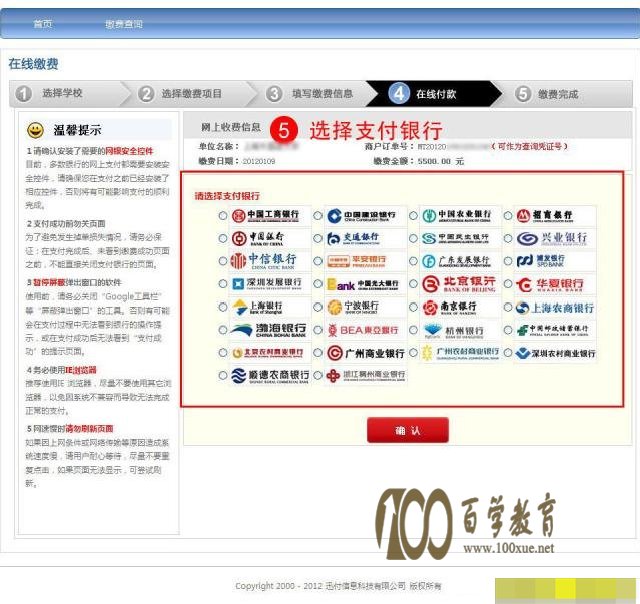Click the (可作为查询凭证号) note

(x=529, y=146)
